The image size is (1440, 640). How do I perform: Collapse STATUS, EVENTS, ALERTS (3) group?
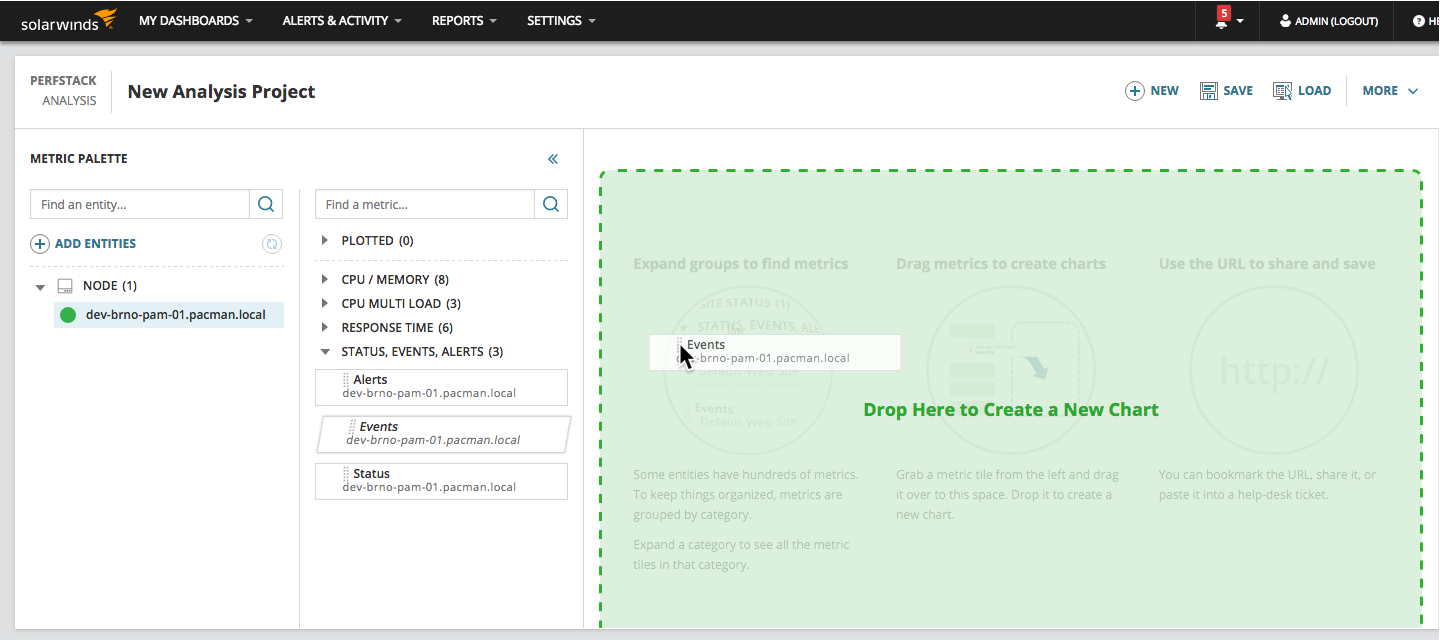325,352
